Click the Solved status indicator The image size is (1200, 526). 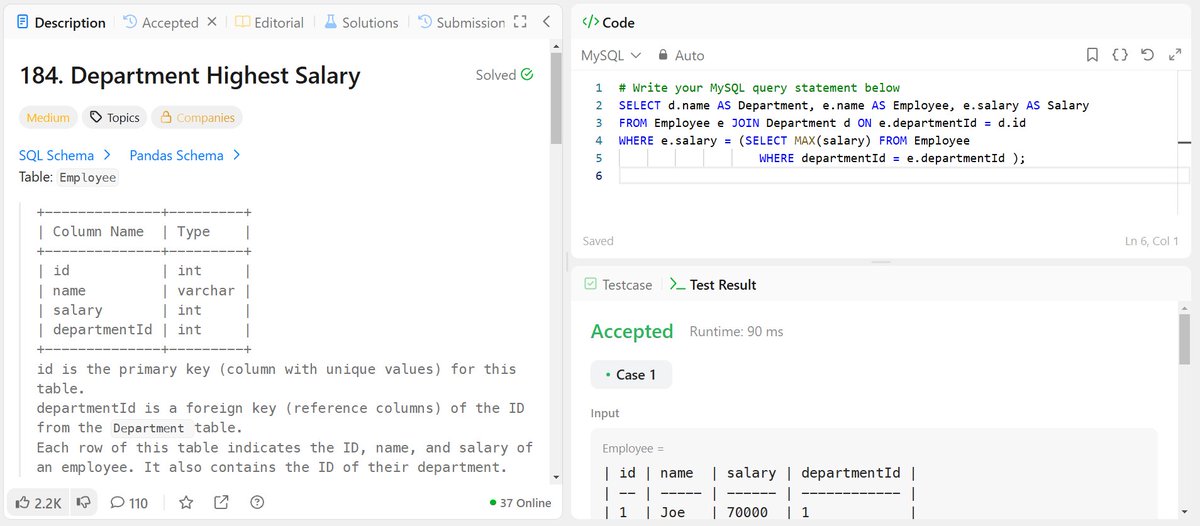504,75
